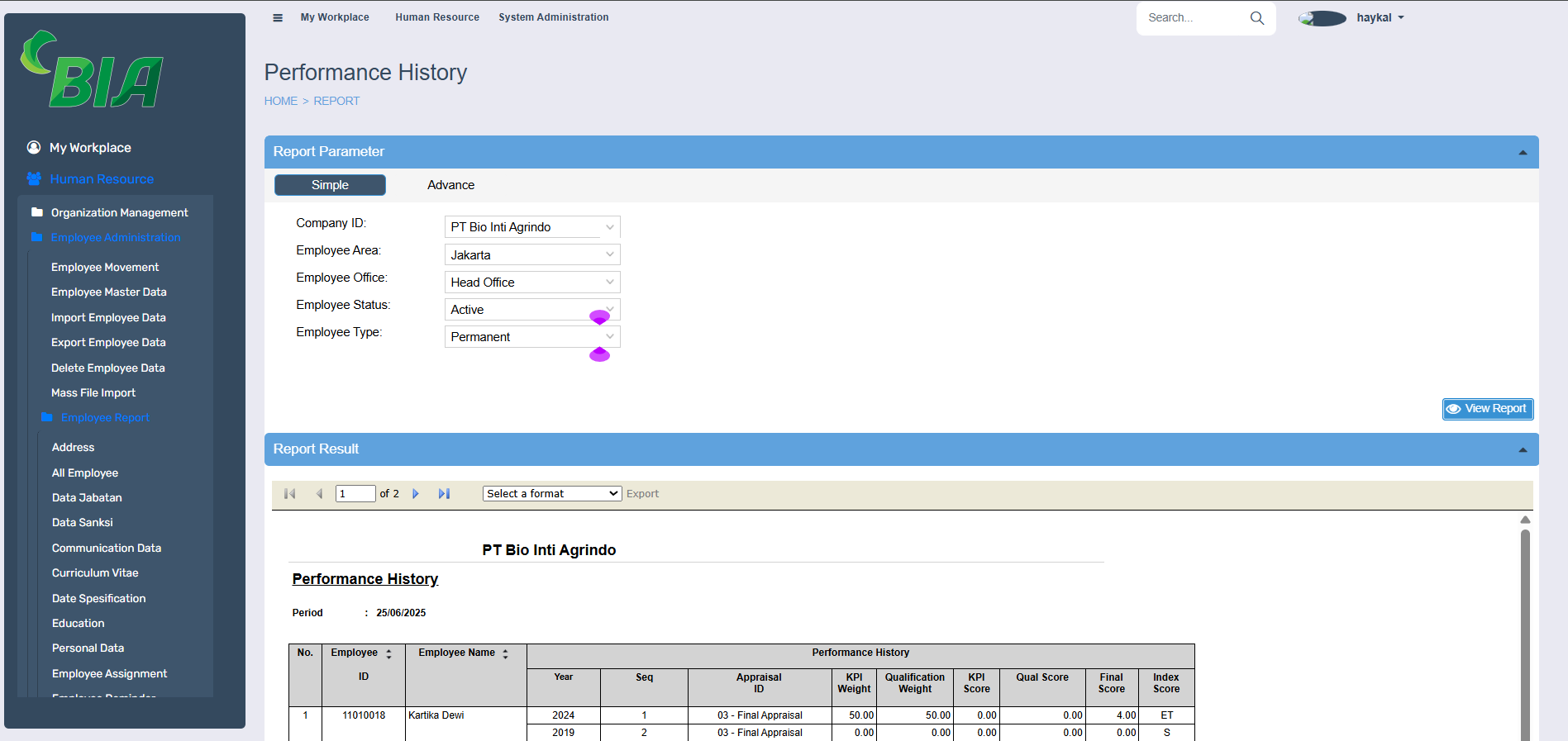This screenshot has width=1568, height=741.
Task: Click the page number input box
Action: pos(355,494)
